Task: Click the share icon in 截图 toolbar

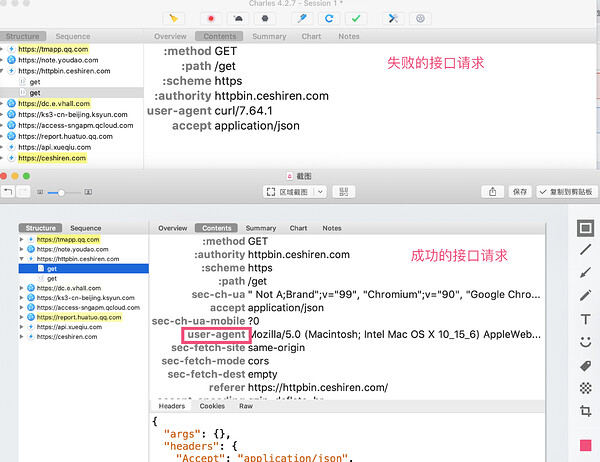Action: click(492, 192)
